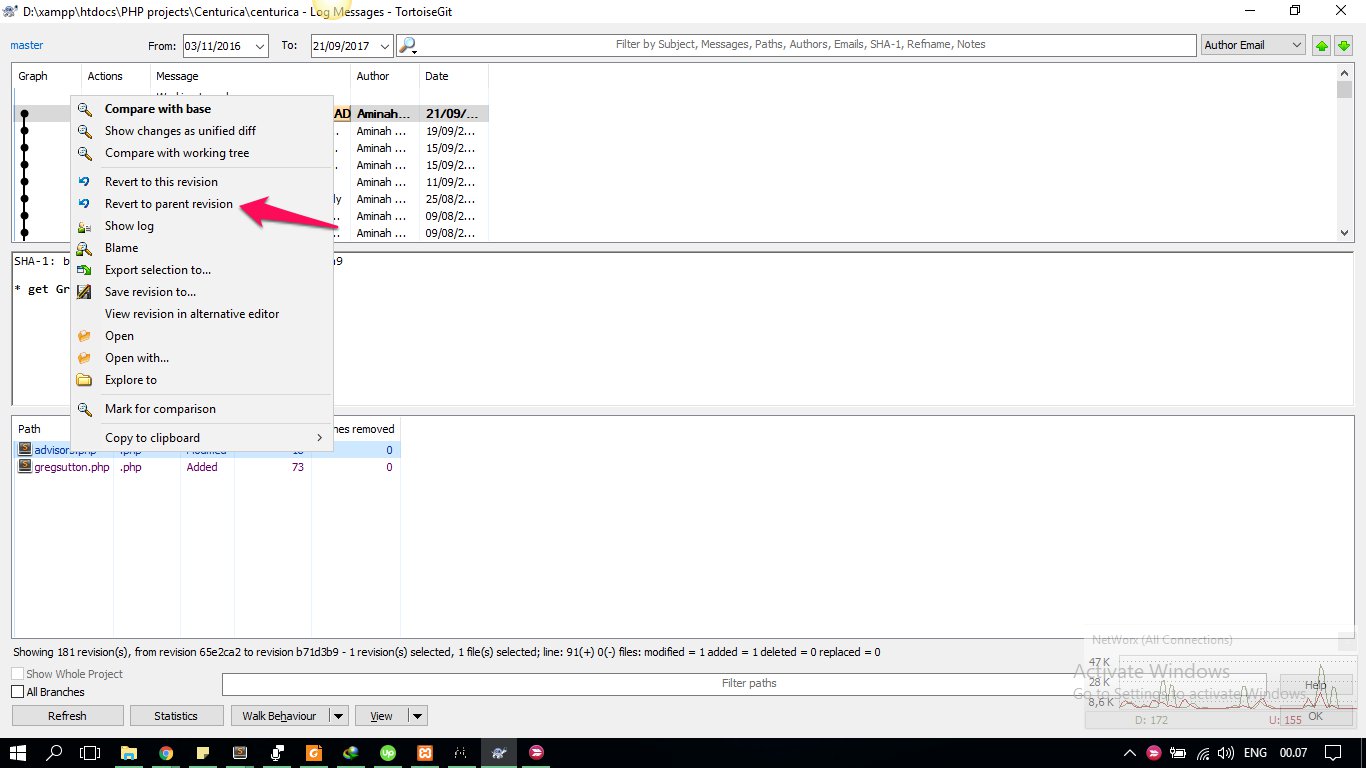Image resolution: width=1366 pixels, height=768 pixels.
Task: Click the Walk Behaviour button
Action: [279, 716]
